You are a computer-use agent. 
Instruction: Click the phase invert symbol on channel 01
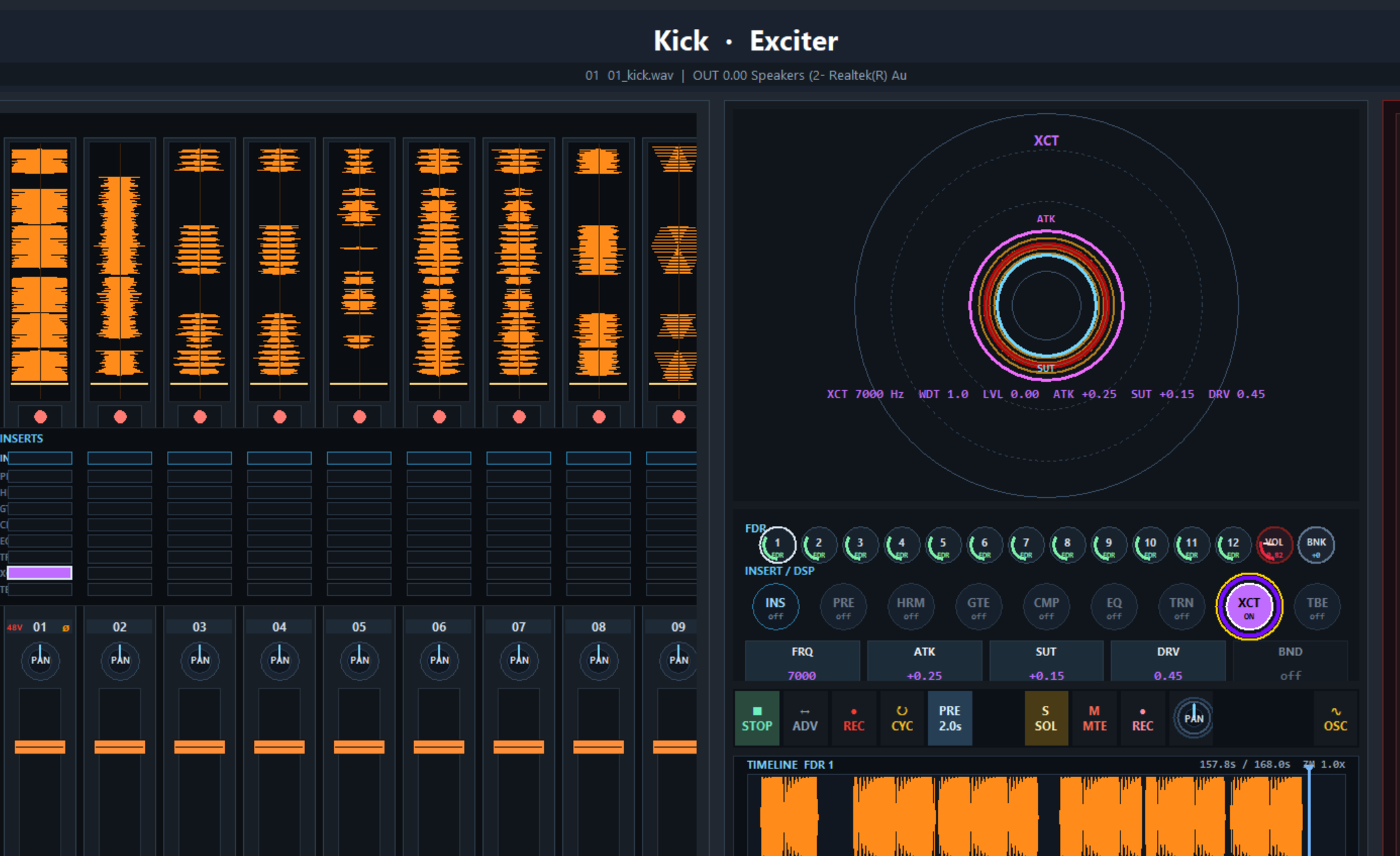tap(66, 628)
